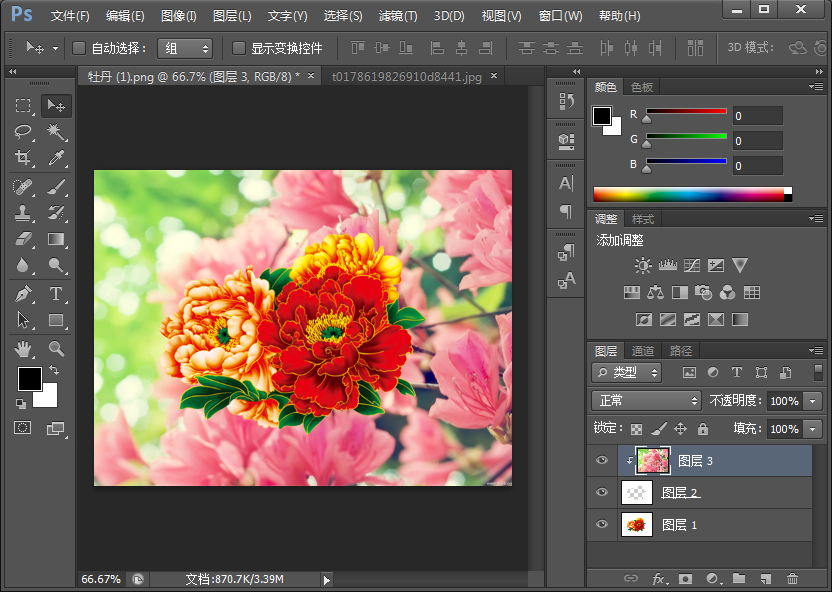Close the 牡丹 (1).png document tab

tap(311, 76)
